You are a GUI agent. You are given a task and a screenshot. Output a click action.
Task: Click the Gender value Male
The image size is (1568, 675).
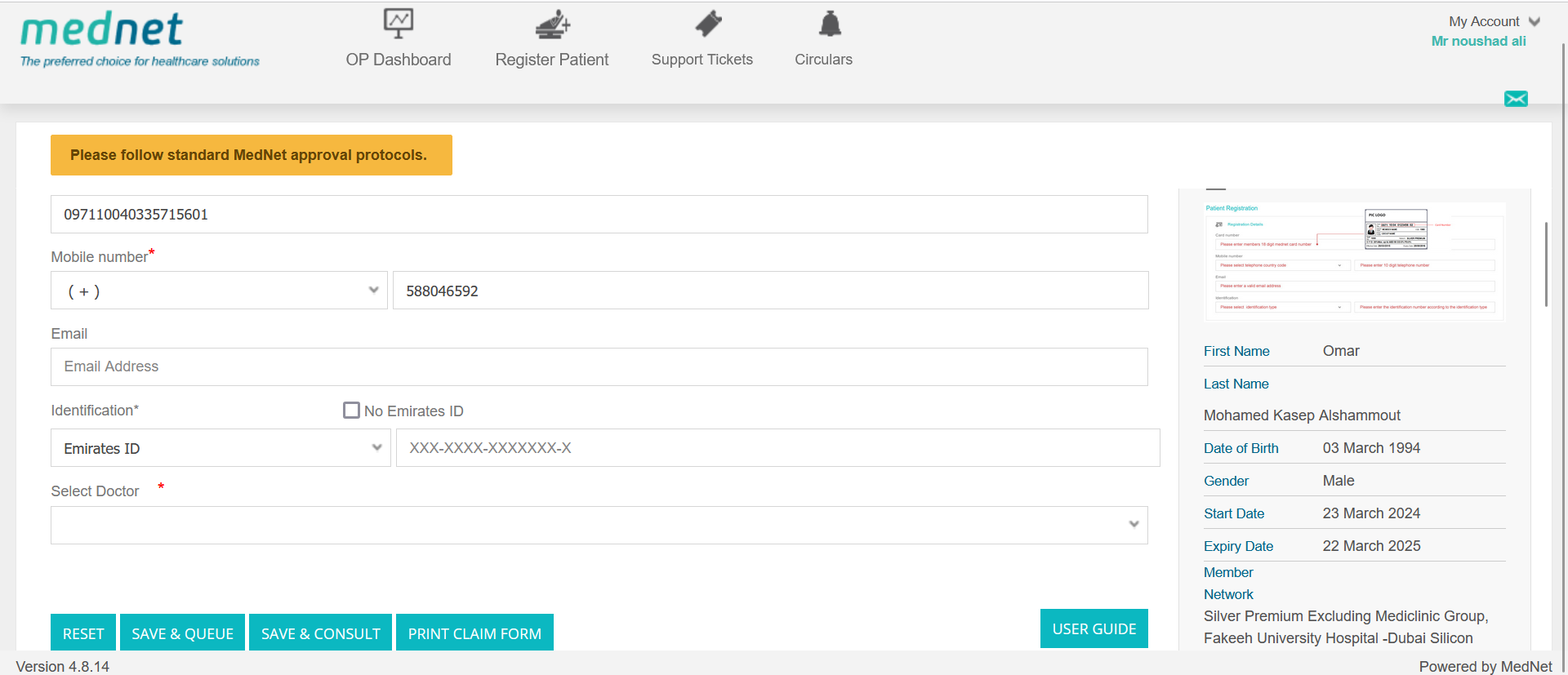pyautogui.click(x=1339, y=481)
